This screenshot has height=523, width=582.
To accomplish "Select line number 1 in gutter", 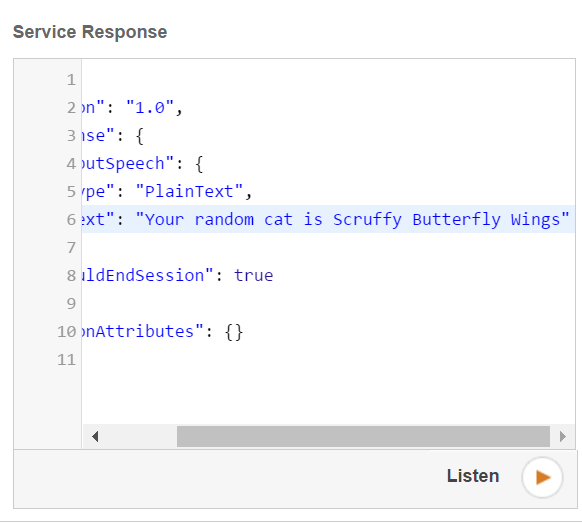I will pos(71,80).
